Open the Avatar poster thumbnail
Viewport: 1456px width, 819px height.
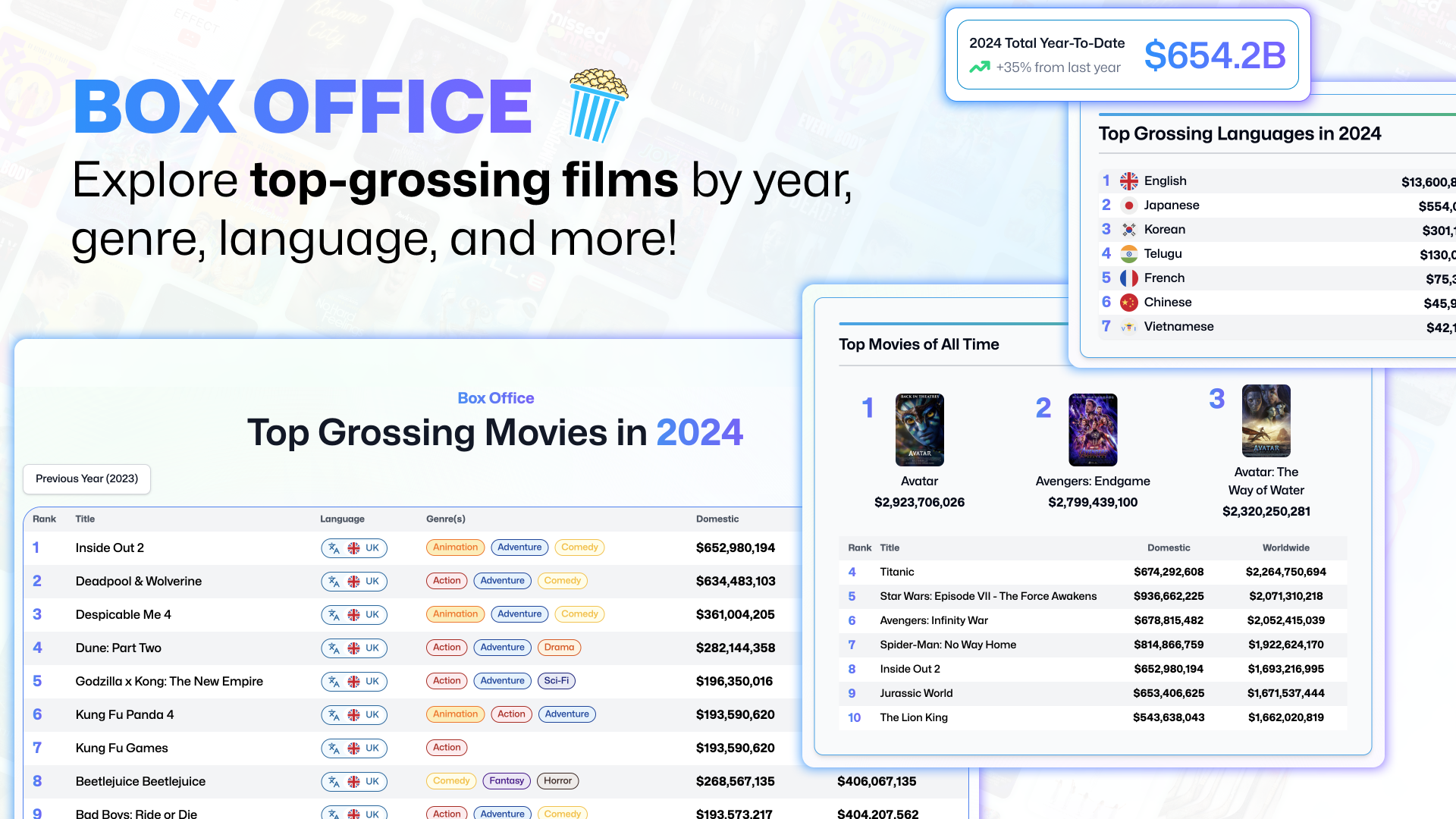tap(919, 429)
